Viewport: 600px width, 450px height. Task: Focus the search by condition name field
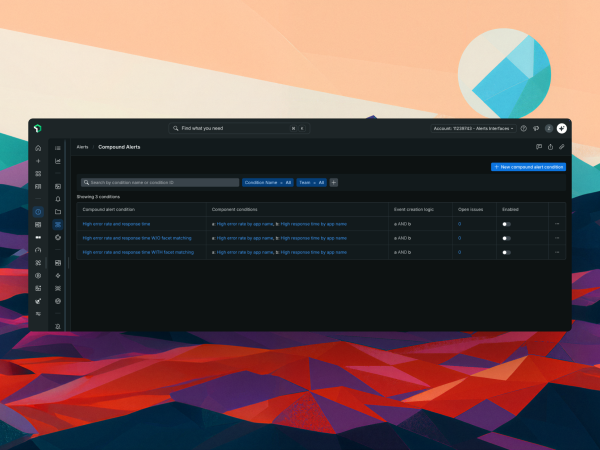(x=160, y=183)
